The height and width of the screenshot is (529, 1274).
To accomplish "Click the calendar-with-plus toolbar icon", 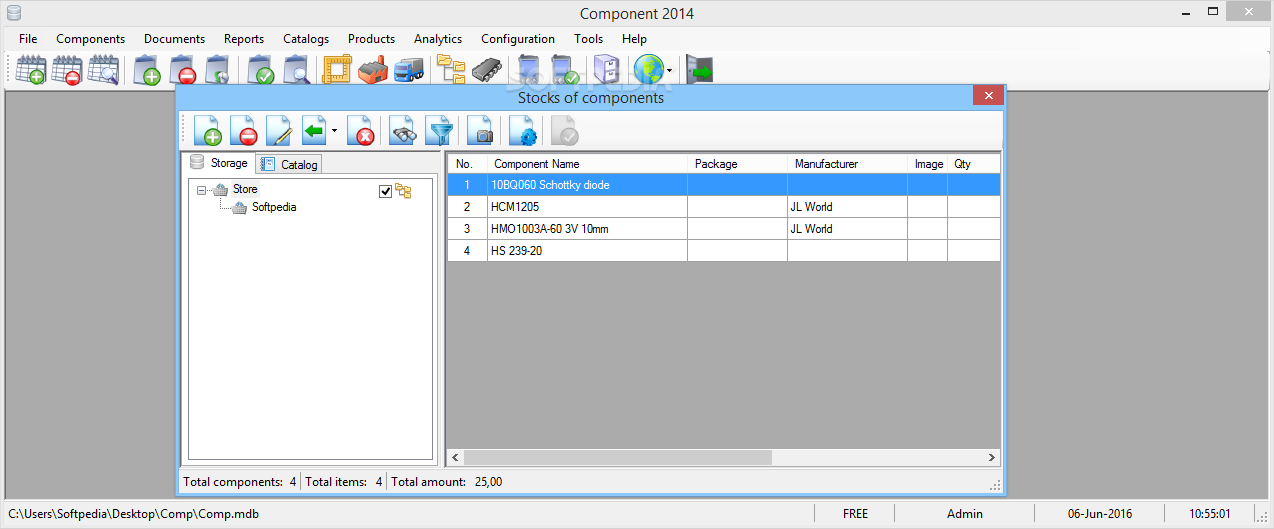I will click(x=31, y=70).
